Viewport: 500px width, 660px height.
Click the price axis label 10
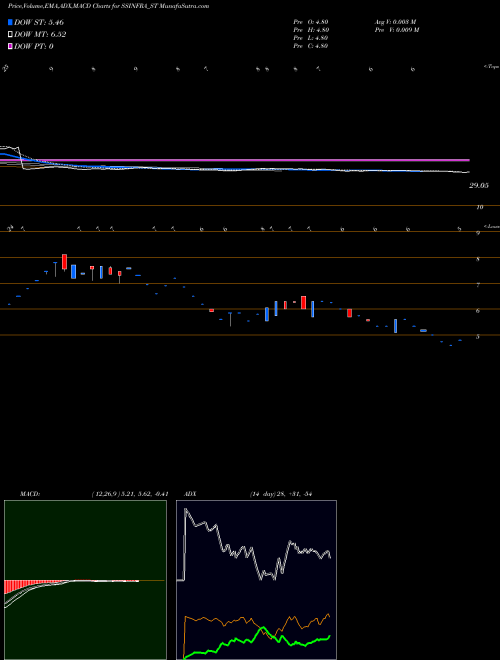pos(480,207)
